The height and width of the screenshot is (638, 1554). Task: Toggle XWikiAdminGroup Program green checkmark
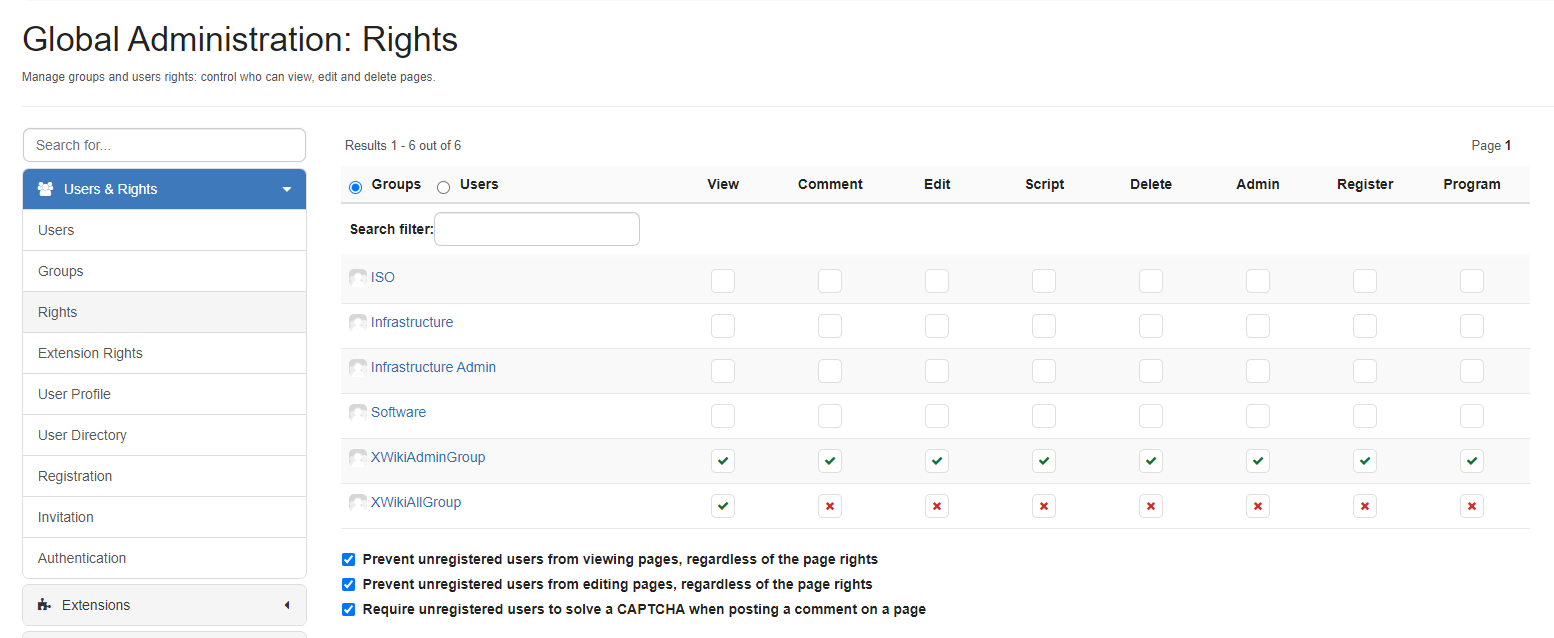pyautogui.click(x=1472, y=461)
